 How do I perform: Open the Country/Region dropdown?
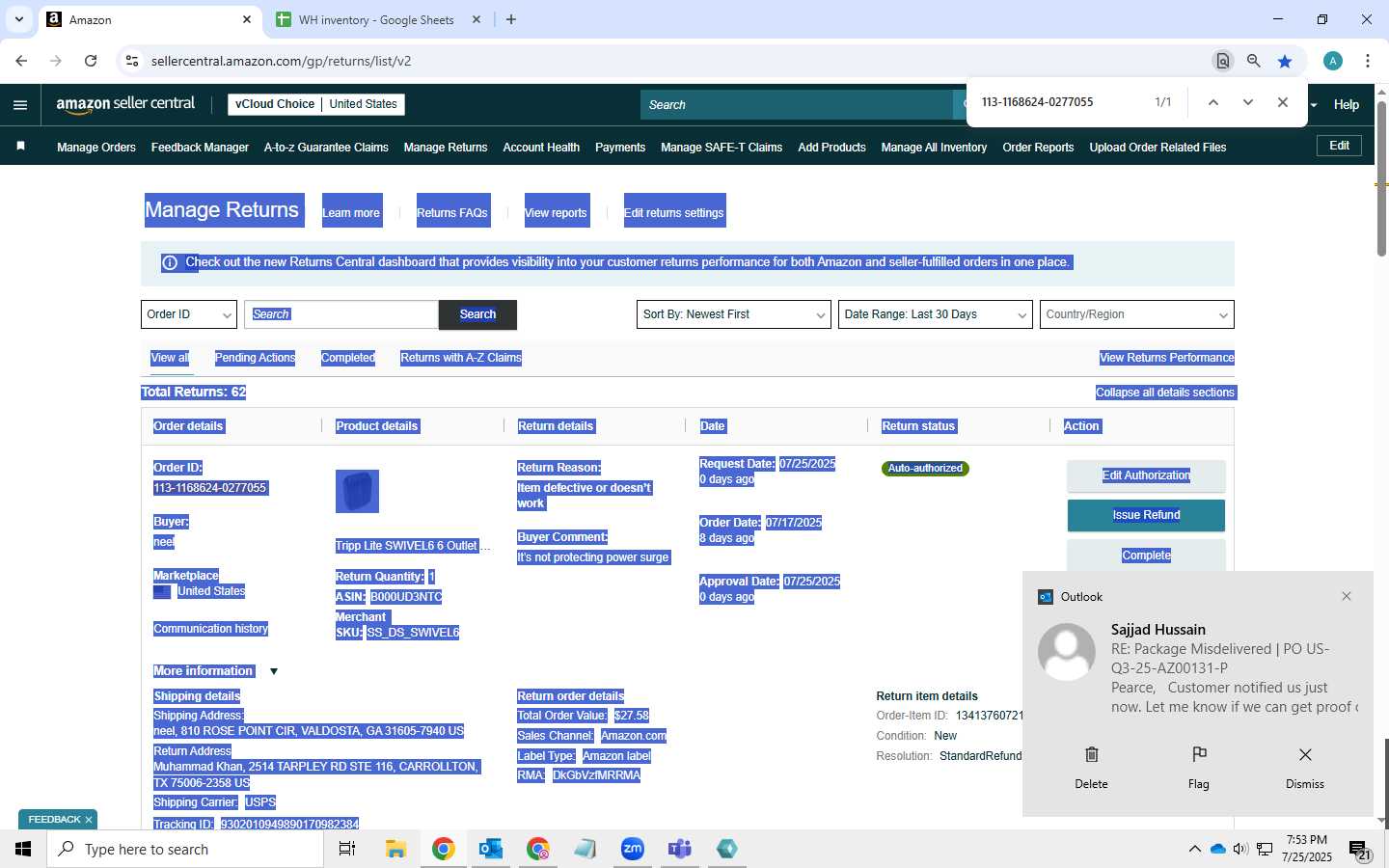coord(1137,314)
